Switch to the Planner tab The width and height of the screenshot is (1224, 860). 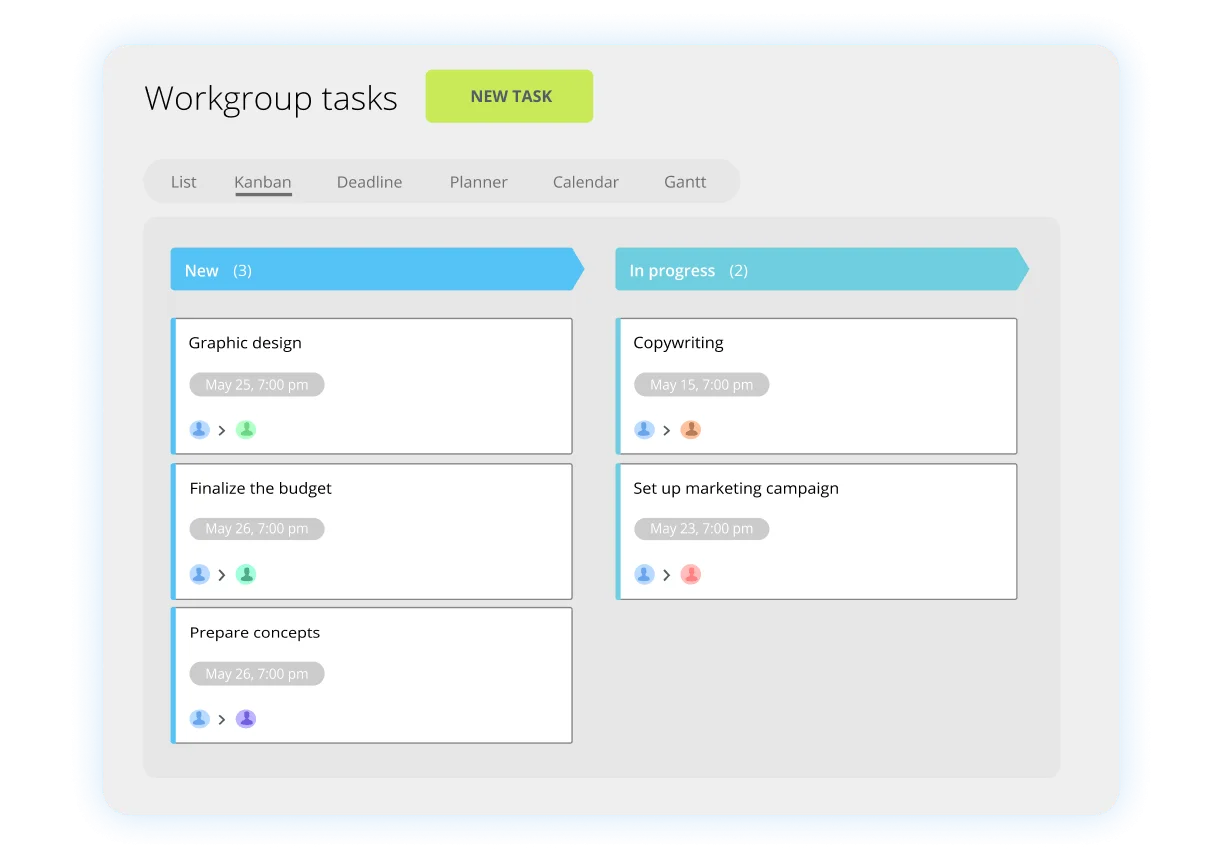478,182
